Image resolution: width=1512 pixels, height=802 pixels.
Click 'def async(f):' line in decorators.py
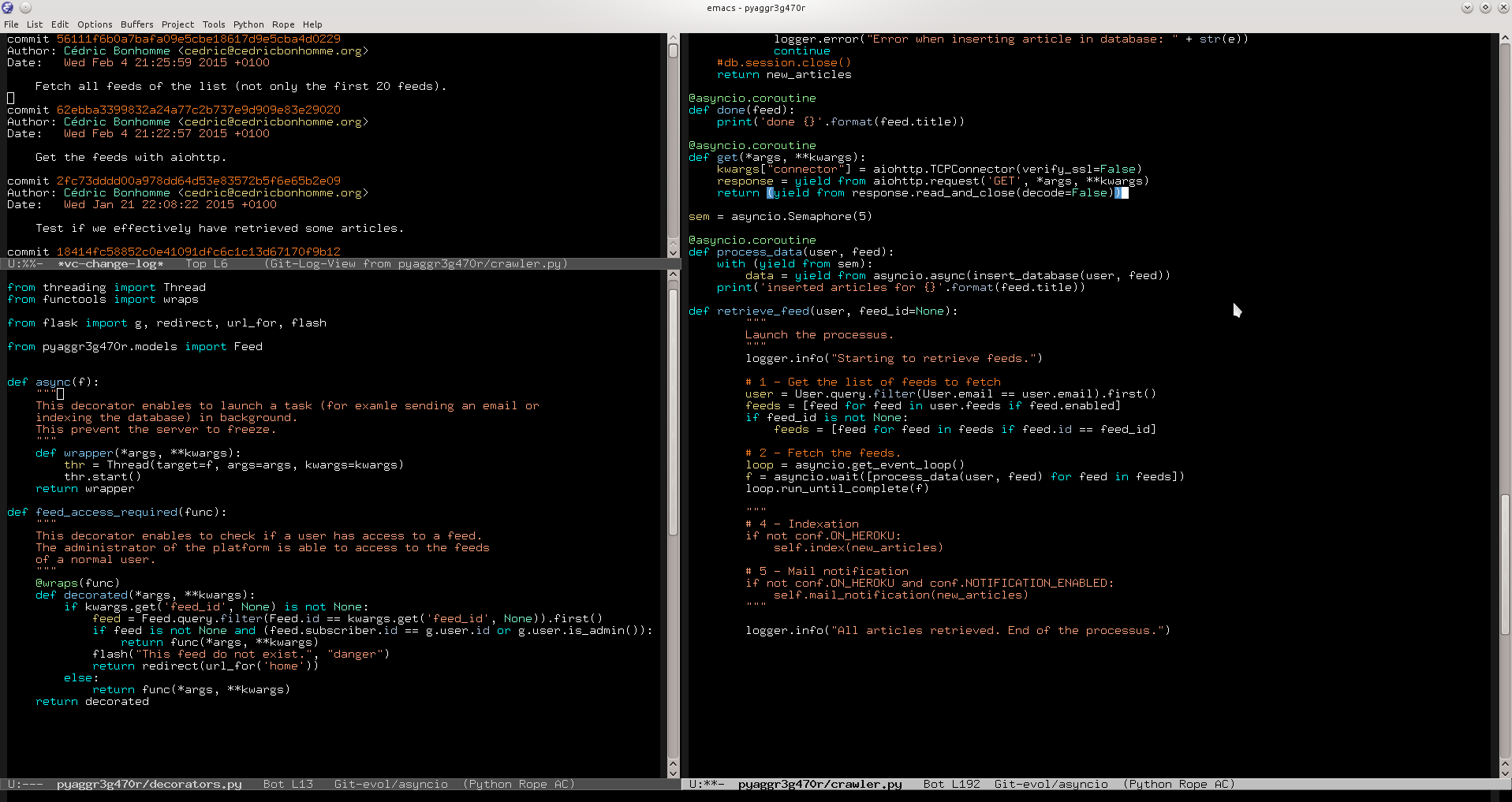[54, 382]
